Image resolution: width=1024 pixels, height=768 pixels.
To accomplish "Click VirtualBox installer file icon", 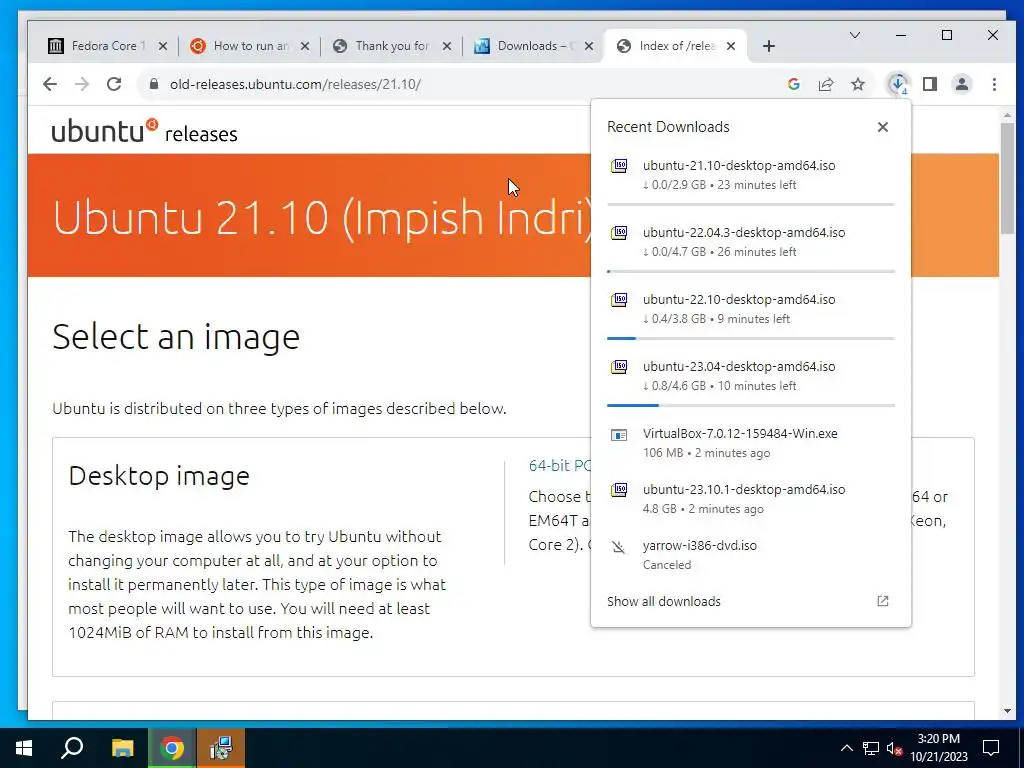I will coord(619,434).
